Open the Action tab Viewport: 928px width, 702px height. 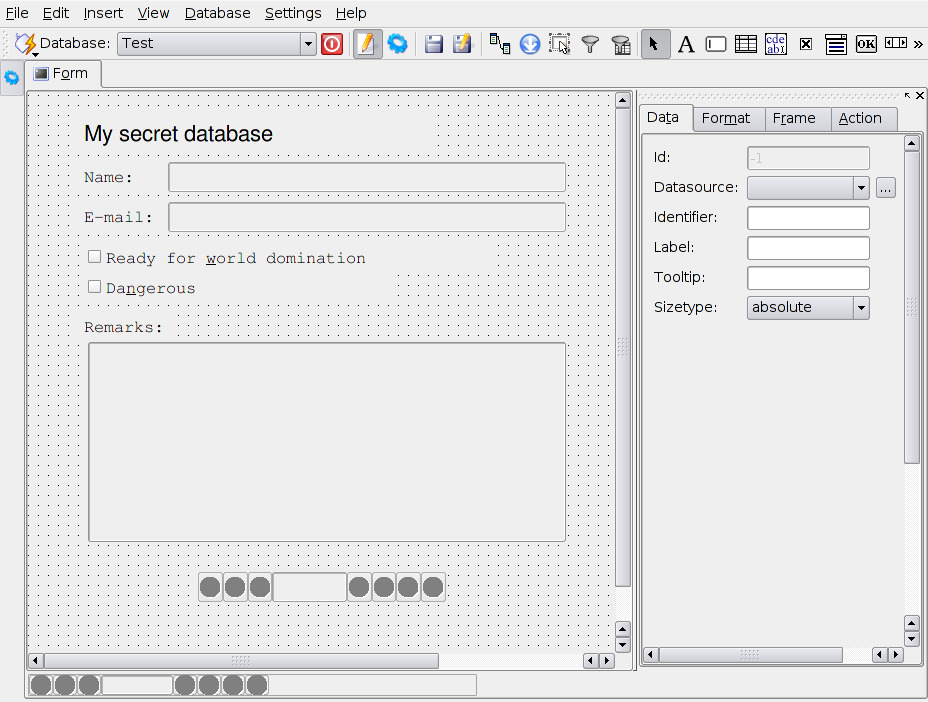[860, 118]
